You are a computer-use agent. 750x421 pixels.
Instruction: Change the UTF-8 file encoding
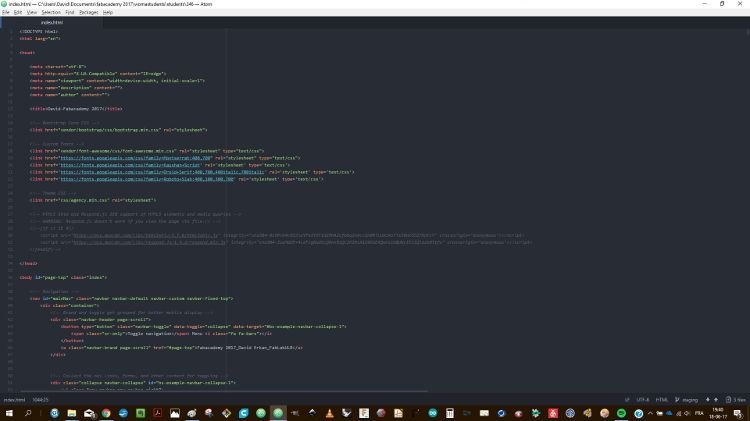pos(643,400)
